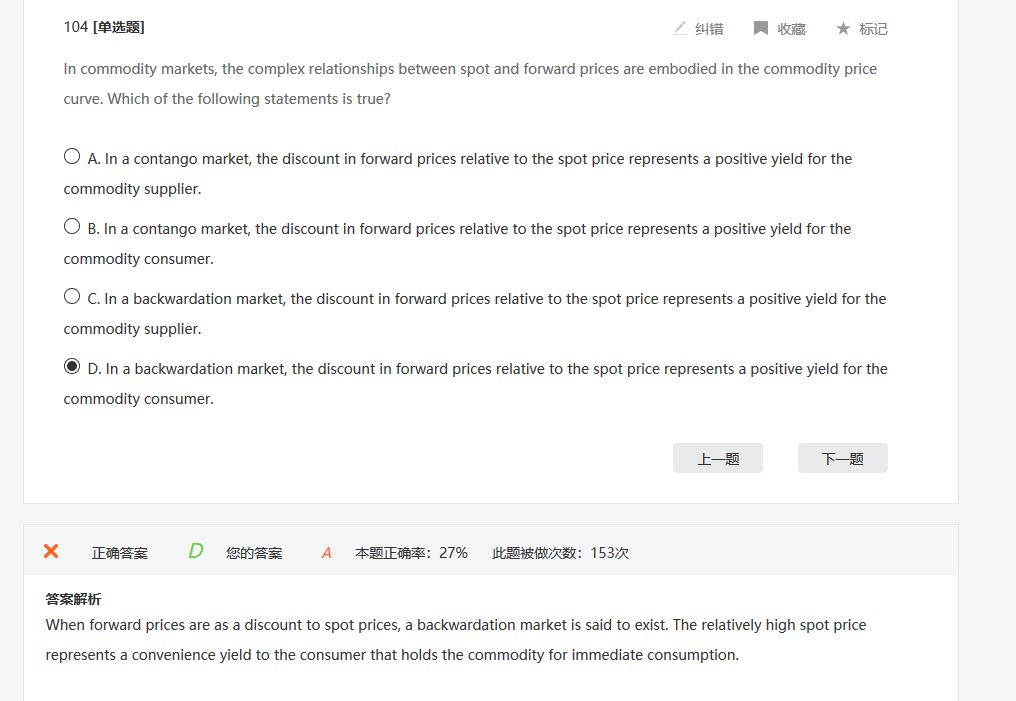
Task: Go to previous question with 上一题
Action: [x=718, y=458]
